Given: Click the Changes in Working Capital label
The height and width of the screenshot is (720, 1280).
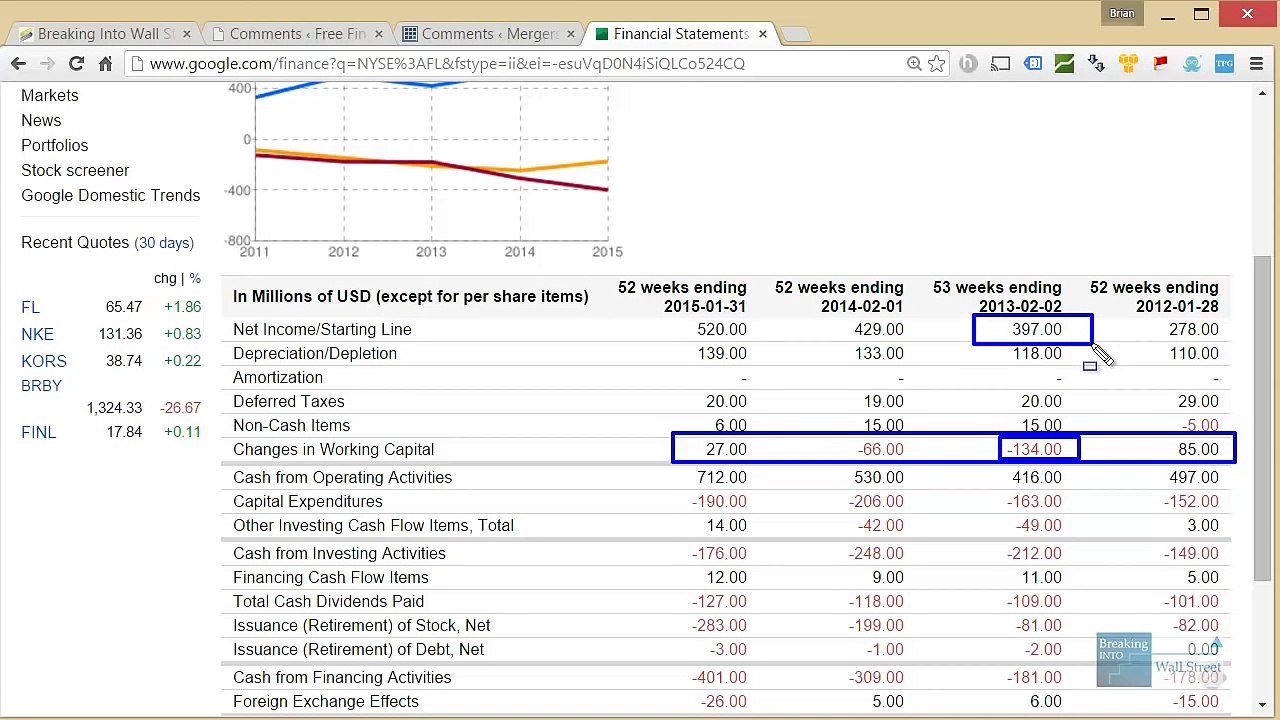Looking at the screenshot, I should tap(333, 449).
